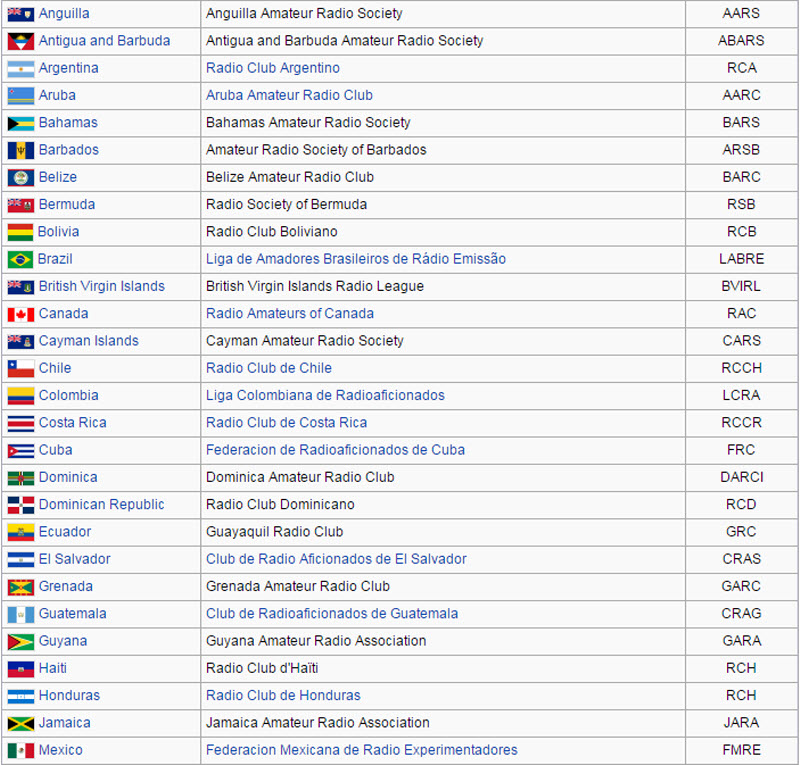Follow the Mexico country link
Screen dimensions: 800x765
click(x=61, y=750)
